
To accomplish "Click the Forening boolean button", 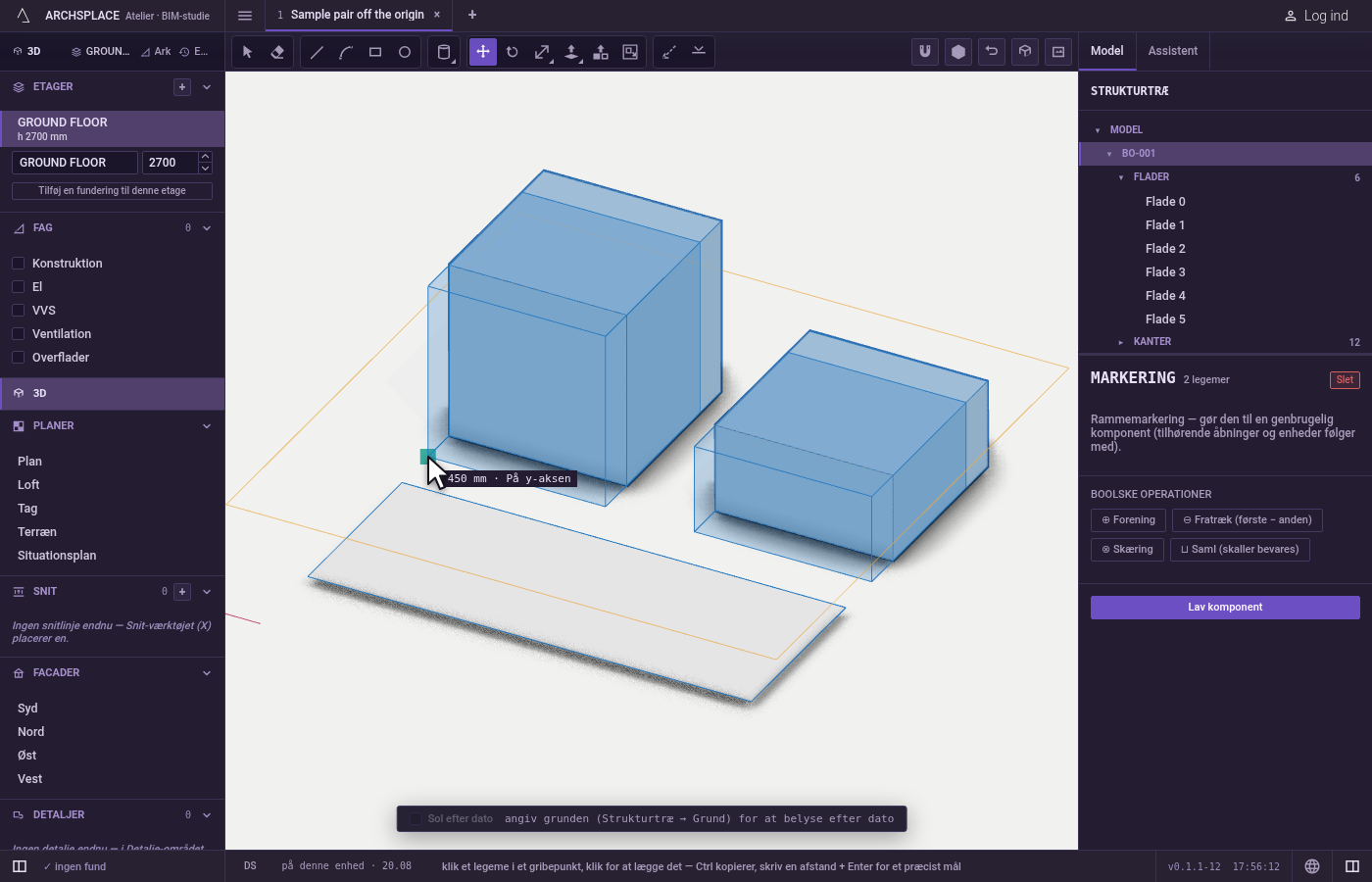I will click(x=1128, y=520).
